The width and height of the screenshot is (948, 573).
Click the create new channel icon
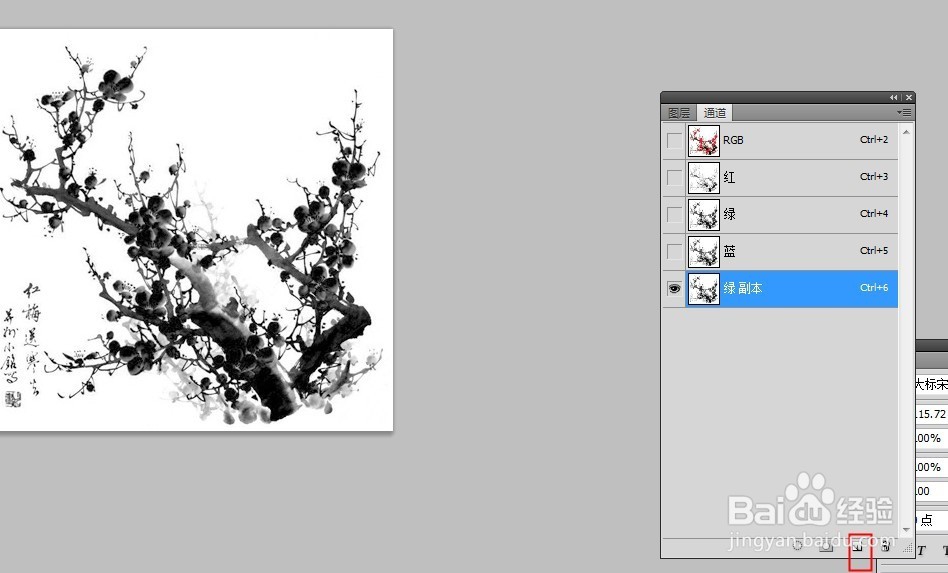coord(857,547)
